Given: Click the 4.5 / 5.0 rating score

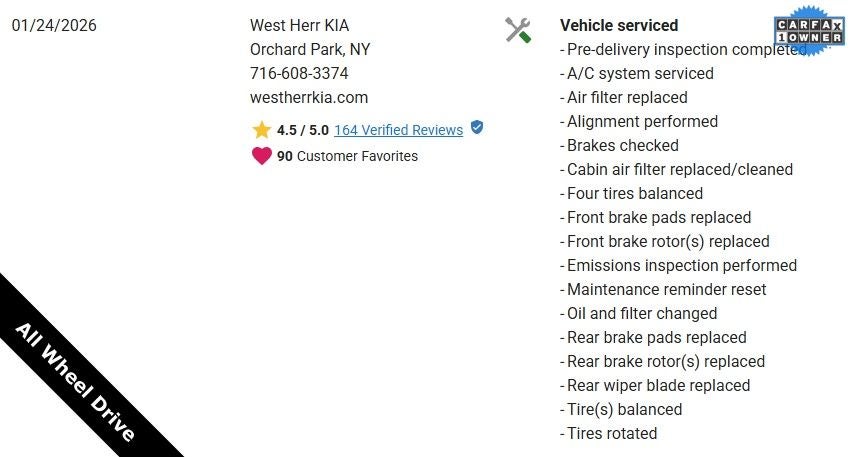Looking at the screenshot, I should [303, 130].
